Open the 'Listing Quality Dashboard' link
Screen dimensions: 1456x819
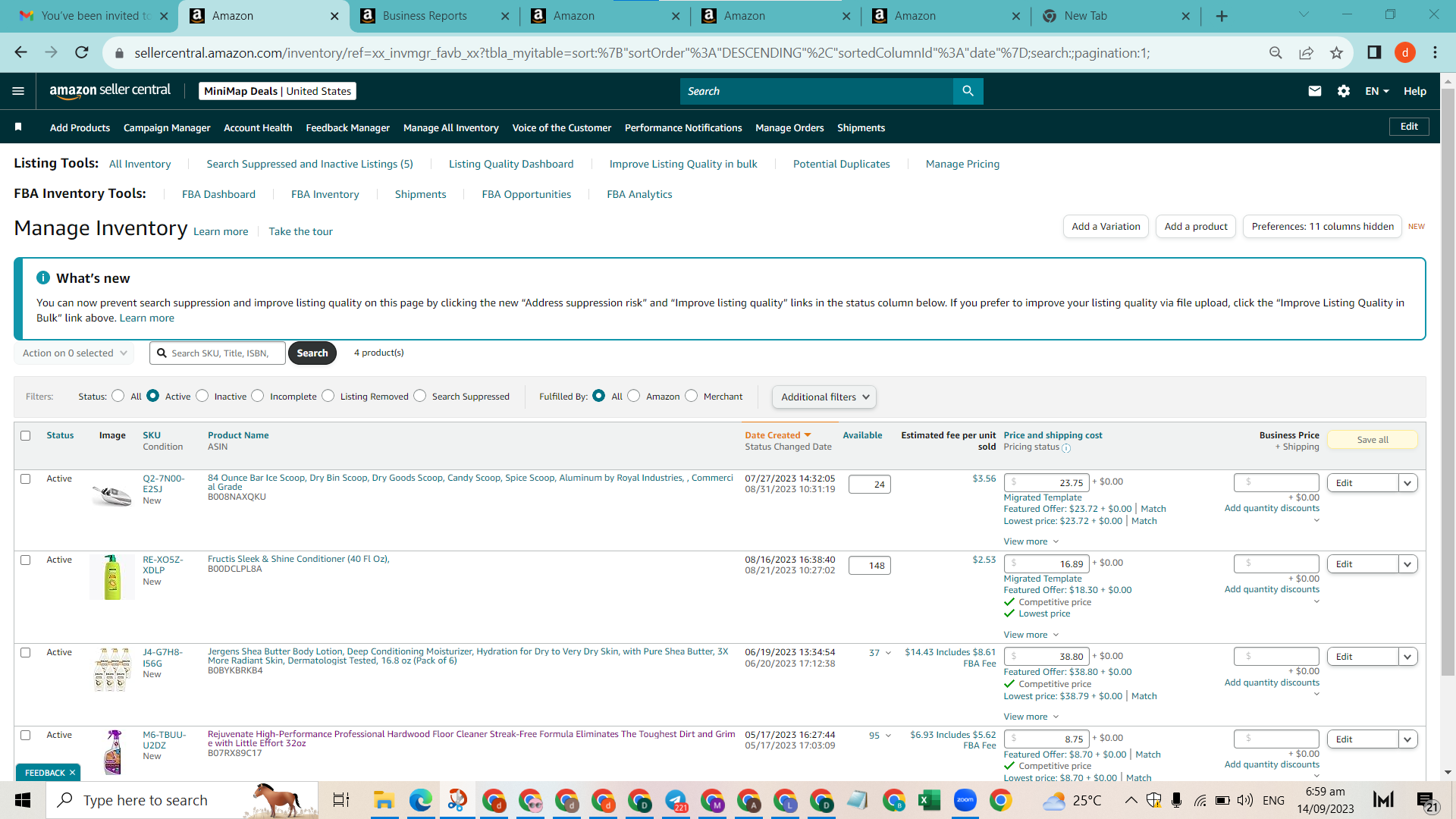(x=511, y=164)
